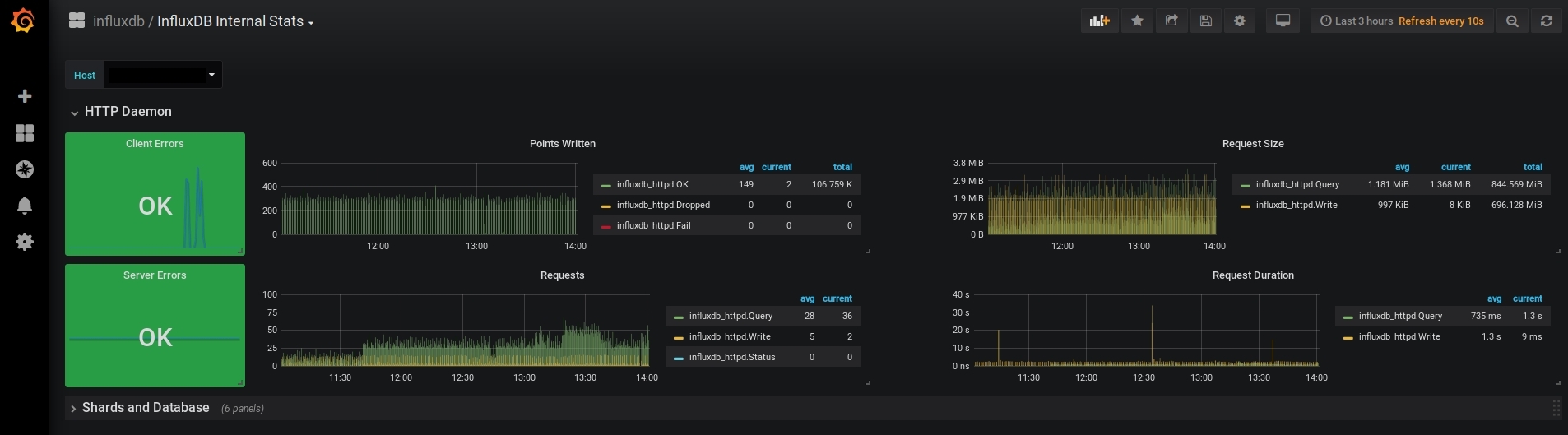The height and width of the screenshot is (435, 1568).
Task: Toggle influxdb_httpd.Status series in Requests legend
Action: coord(732,357)
